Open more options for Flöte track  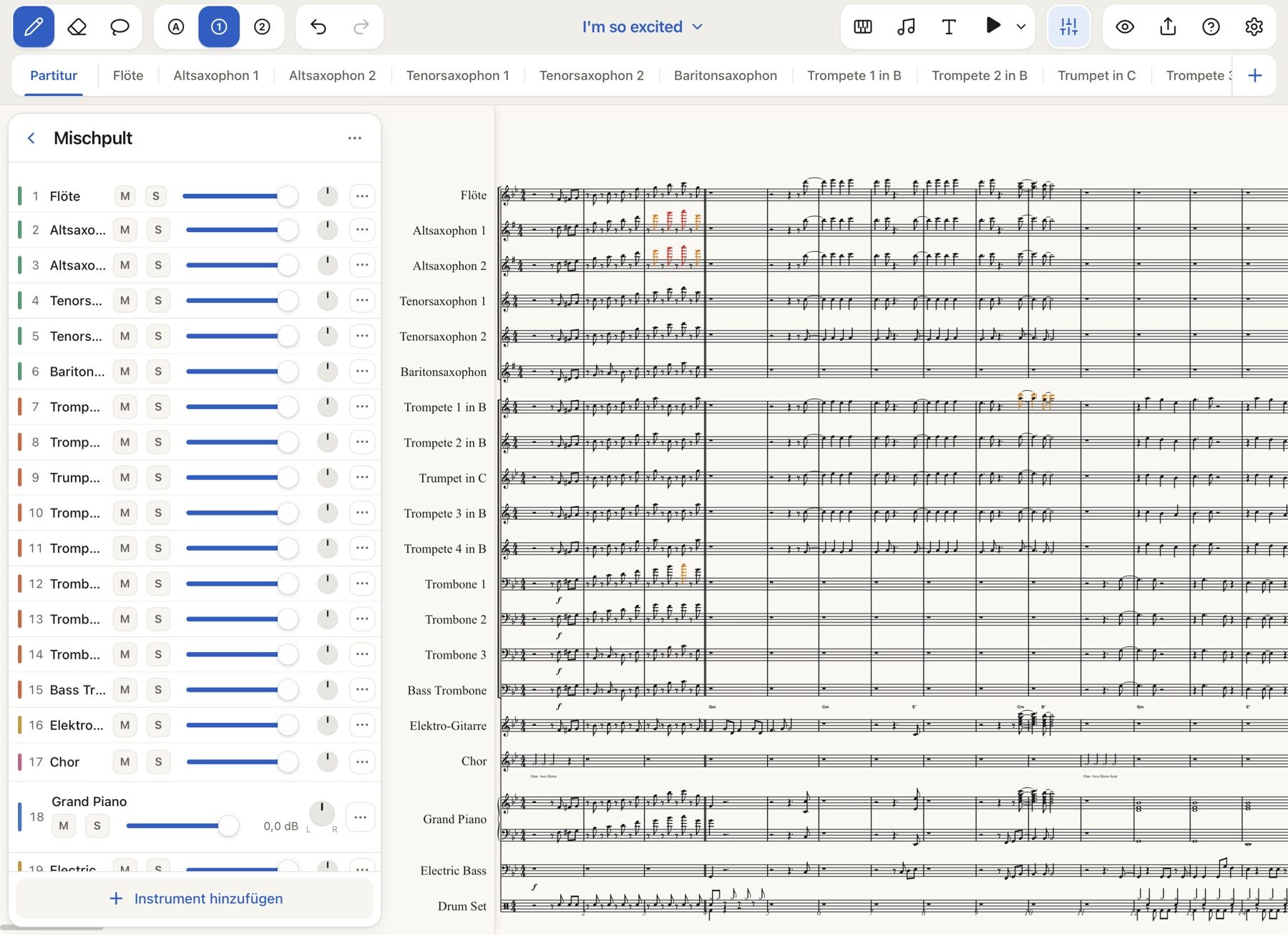click(x=362, y=195)
